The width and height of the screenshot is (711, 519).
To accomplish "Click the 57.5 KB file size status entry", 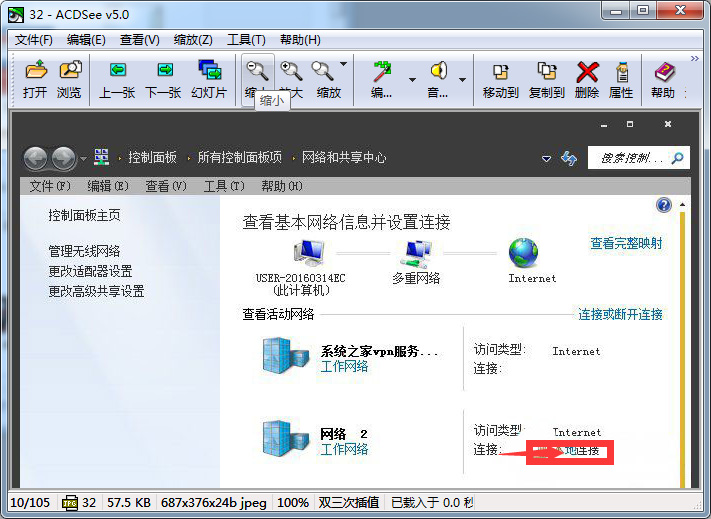I will (129, 503).
